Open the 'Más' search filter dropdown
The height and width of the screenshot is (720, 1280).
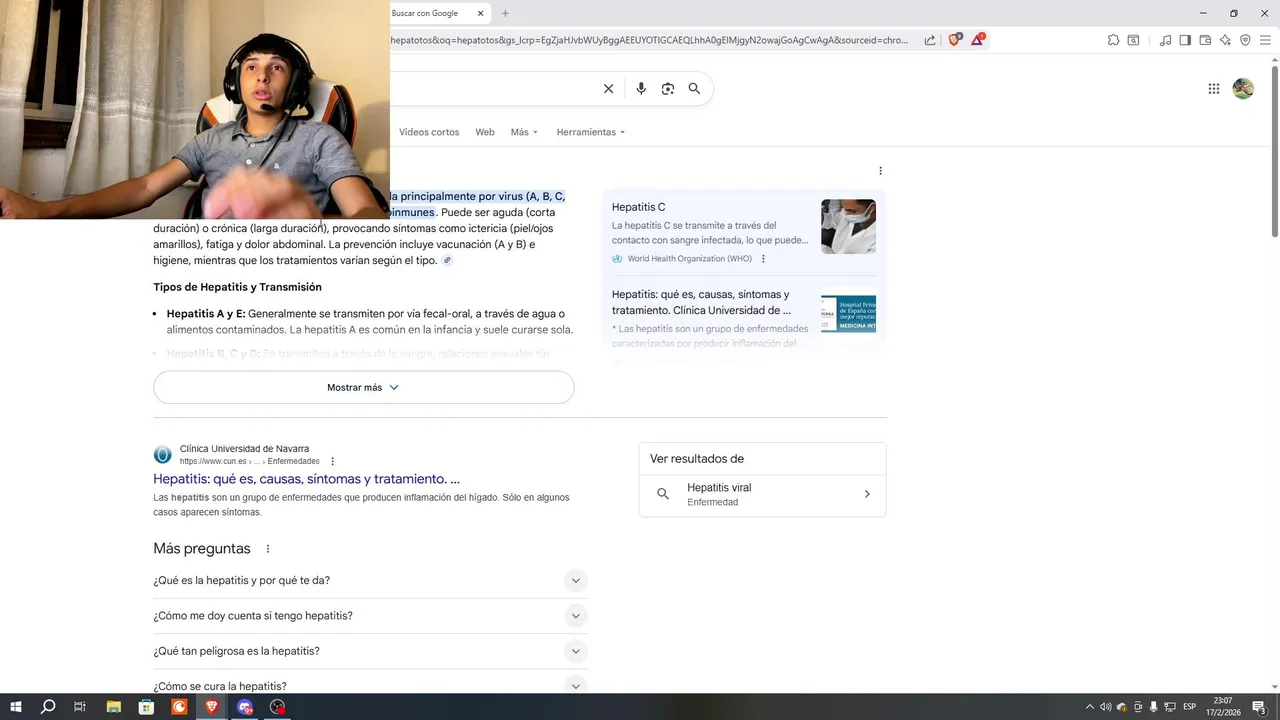click(524, 132)
